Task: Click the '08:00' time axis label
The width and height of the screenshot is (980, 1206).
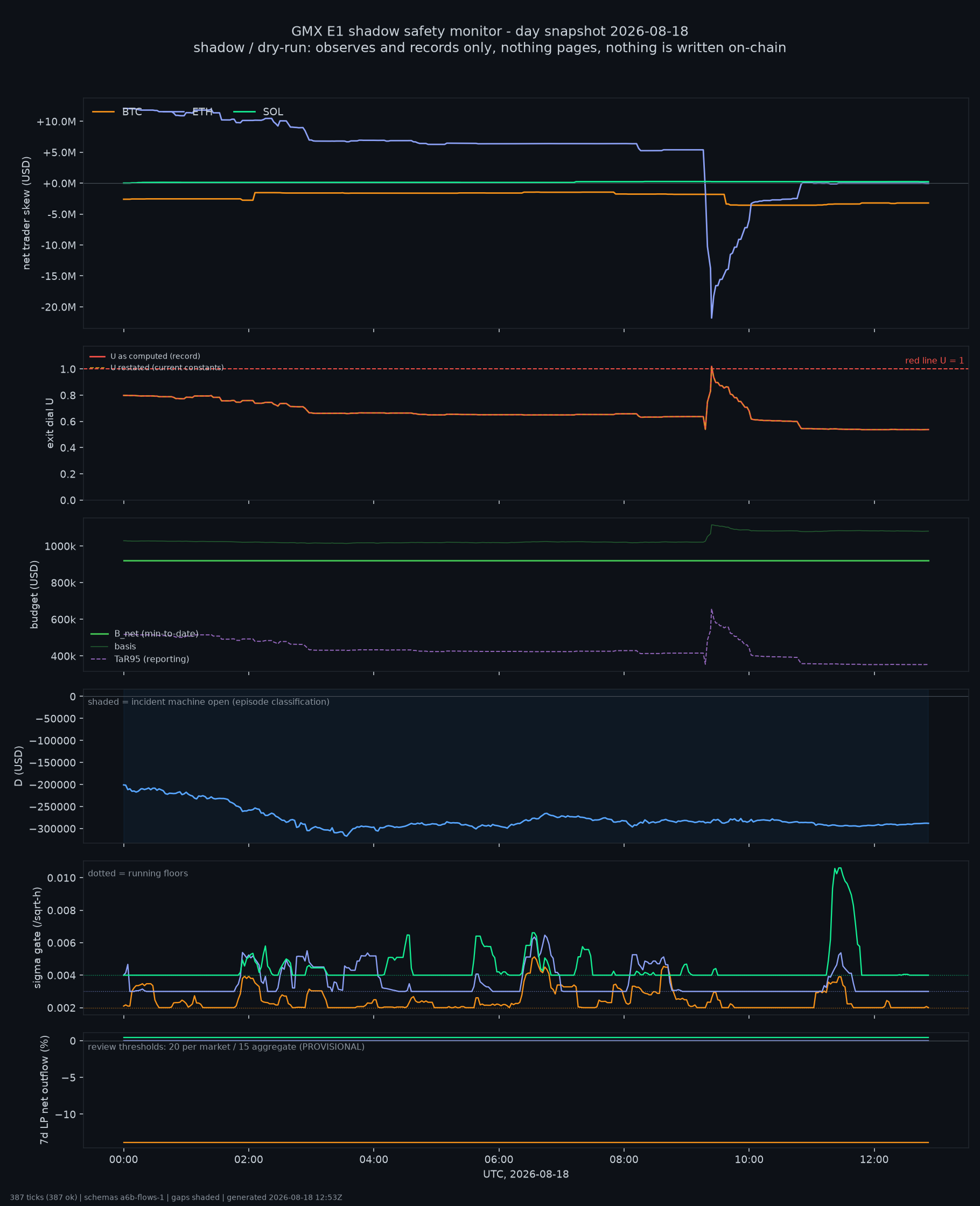Action: point(624,1159)
